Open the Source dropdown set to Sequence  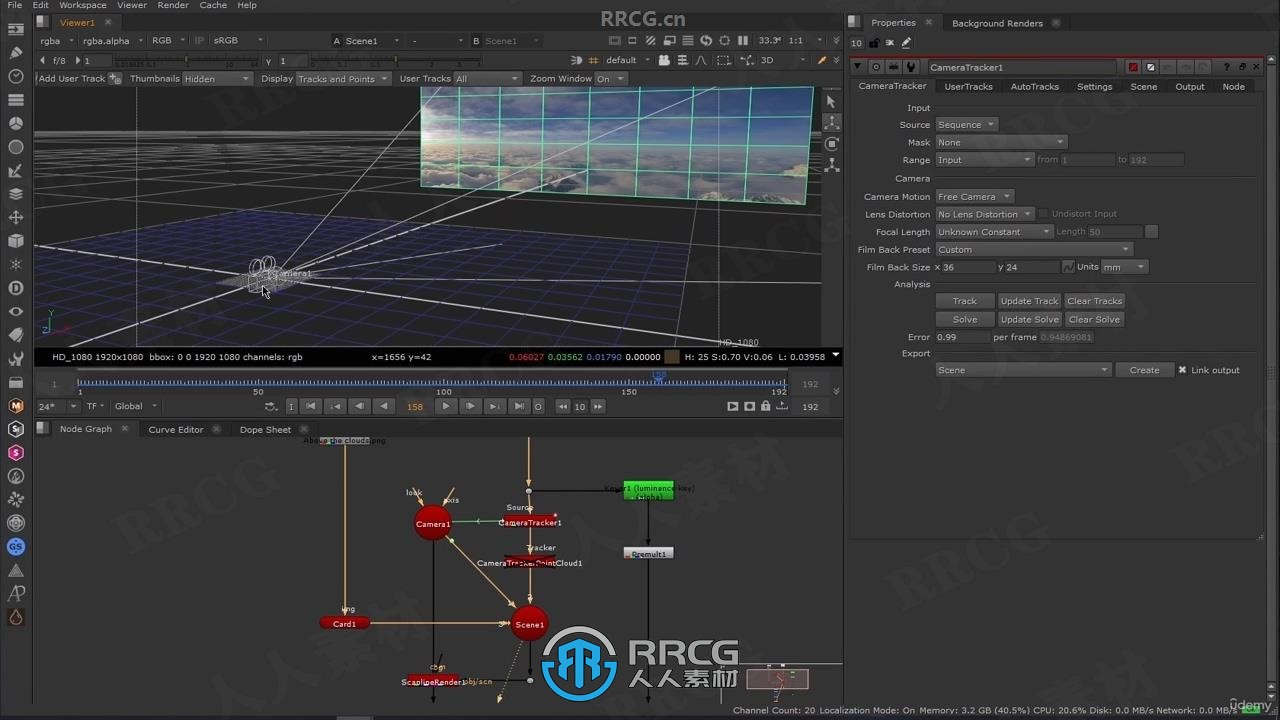pos(966,125)
